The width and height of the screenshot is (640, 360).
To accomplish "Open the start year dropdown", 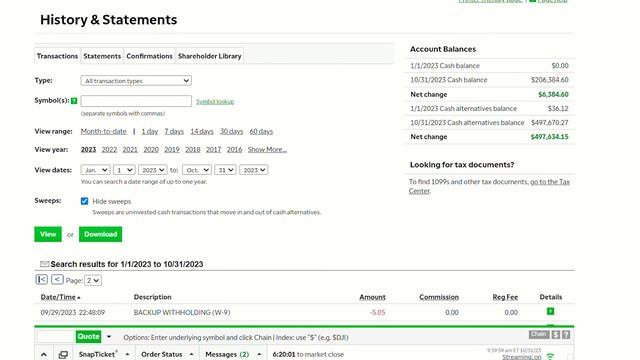I will 153,170.
